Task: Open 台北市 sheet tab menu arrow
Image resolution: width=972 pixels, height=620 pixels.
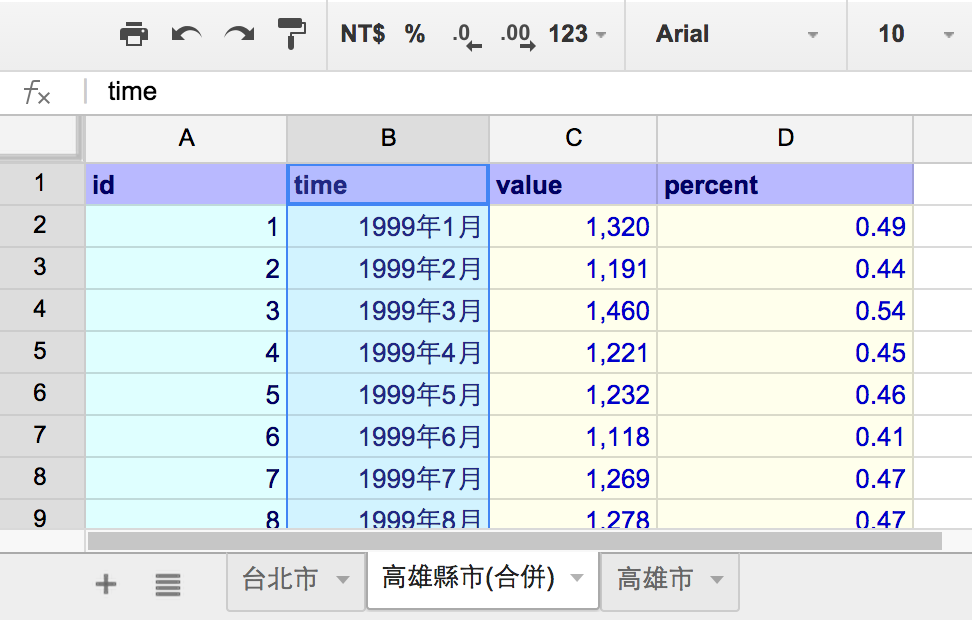Action: pos(342,580)
